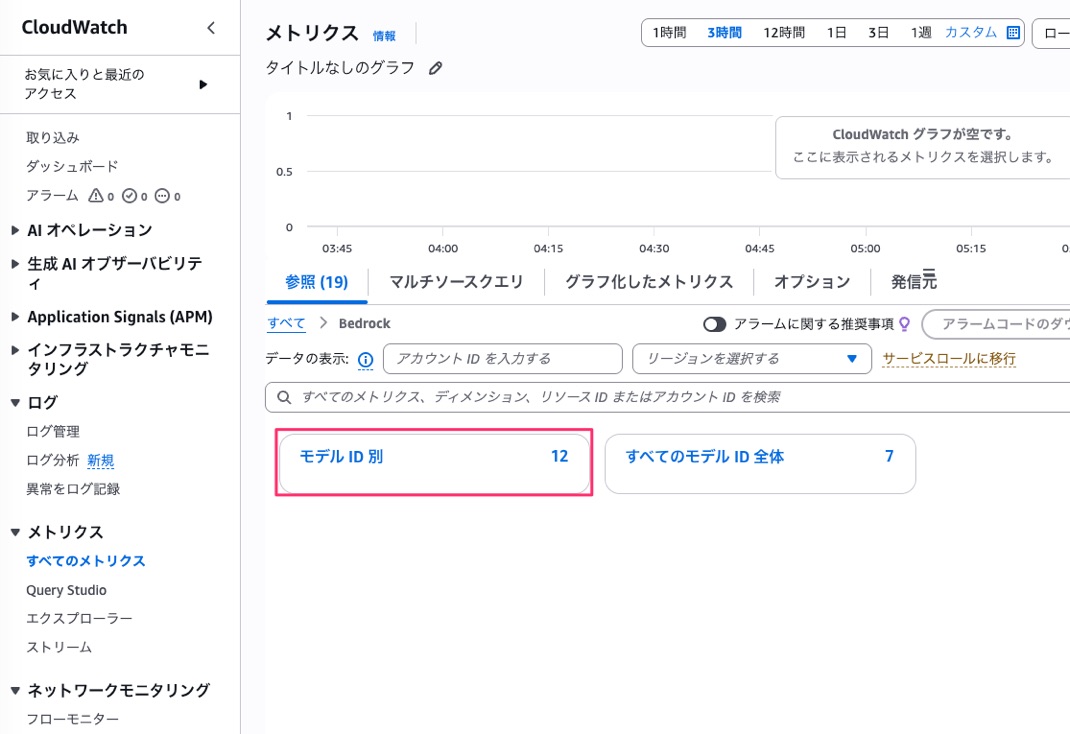Expand the AI オペレーション section
Viewport: 1070px width, 734px height.
15,231
